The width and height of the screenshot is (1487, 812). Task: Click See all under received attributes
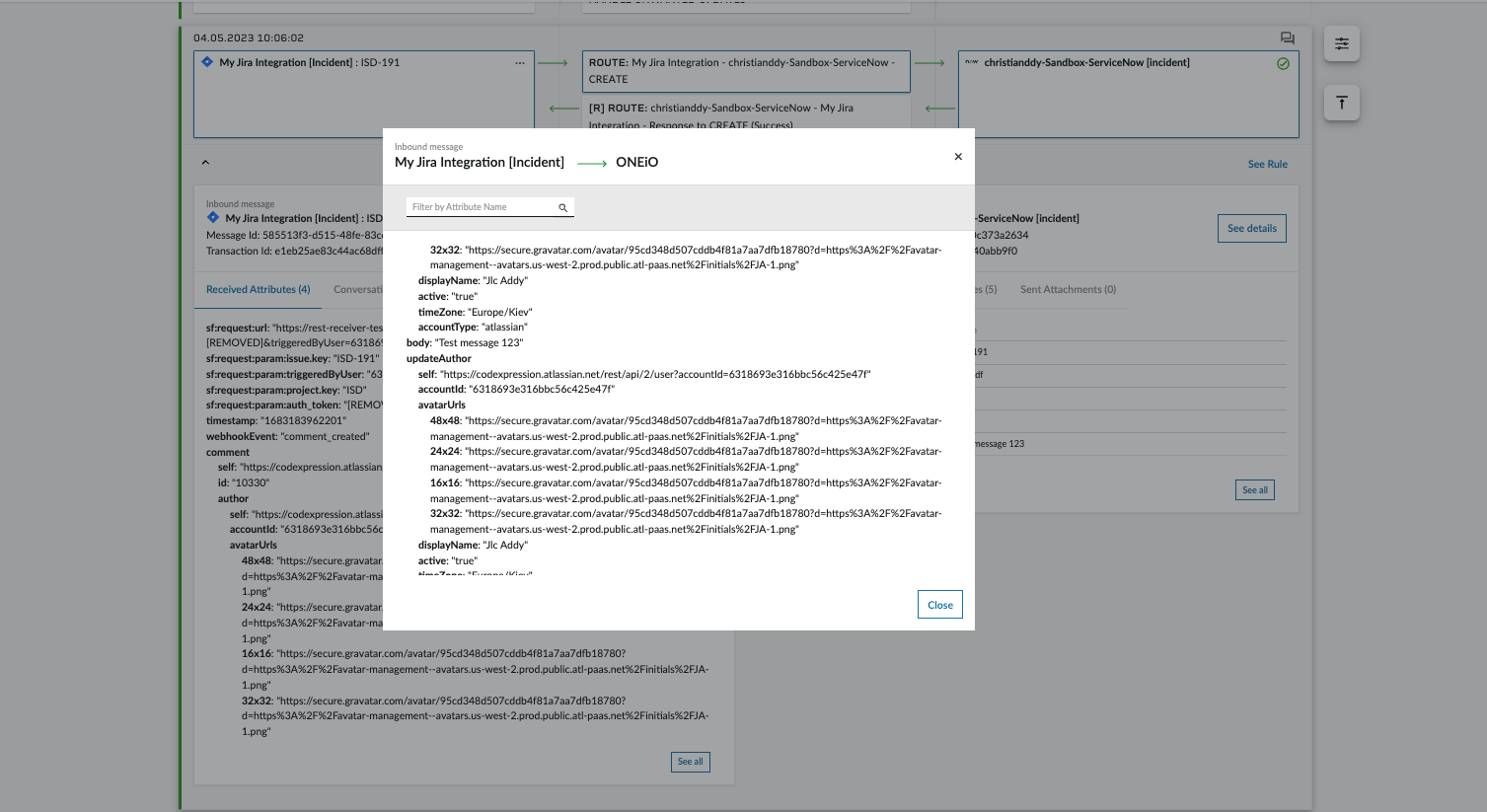[x=691, y=762]
